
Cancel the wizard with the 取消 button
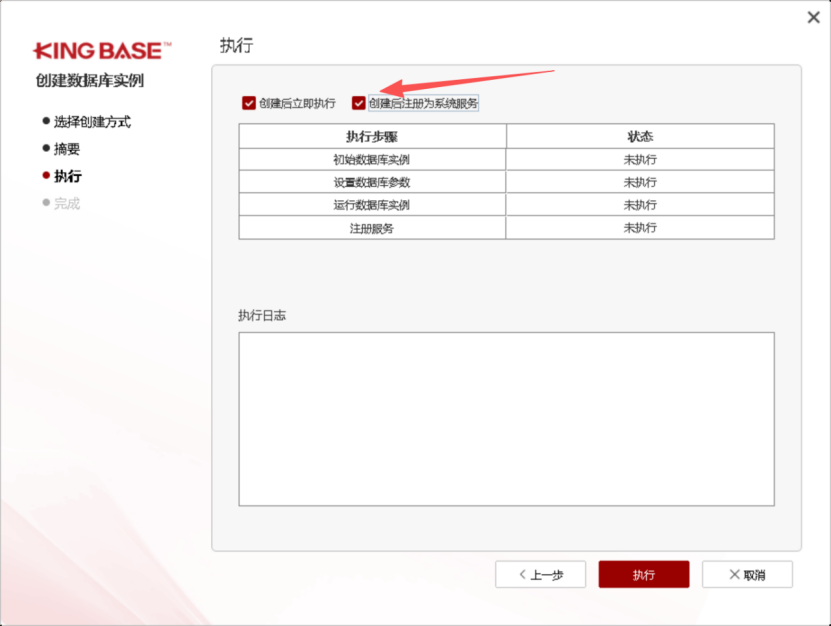pos(747,575)
